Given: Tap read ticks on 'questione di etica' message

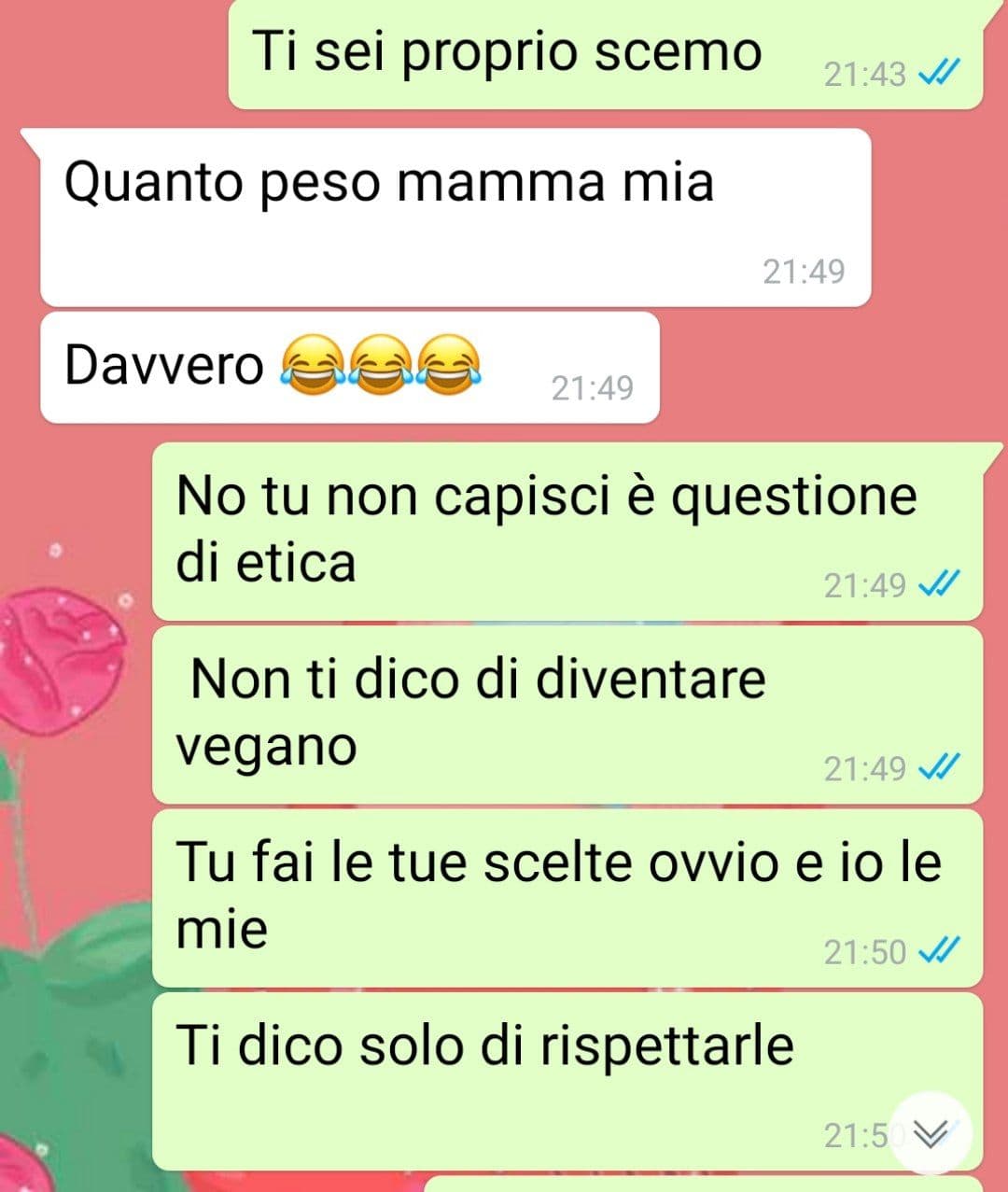Looking at the screenshot, I should (940, 584).
